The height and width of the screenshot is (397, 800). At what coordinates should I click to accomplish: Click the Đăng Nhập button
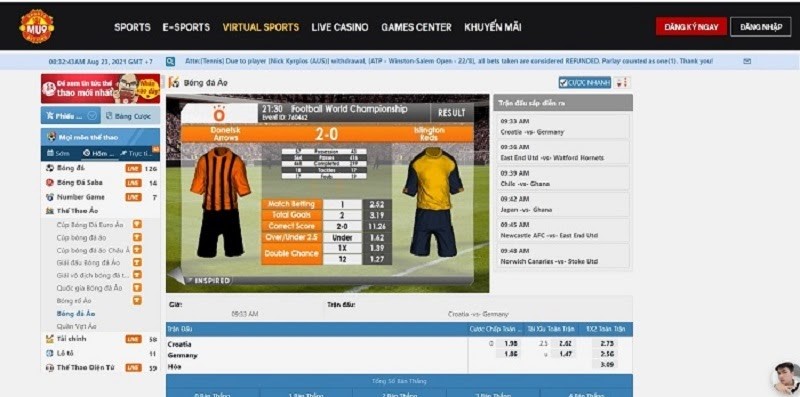pos(761,27)
